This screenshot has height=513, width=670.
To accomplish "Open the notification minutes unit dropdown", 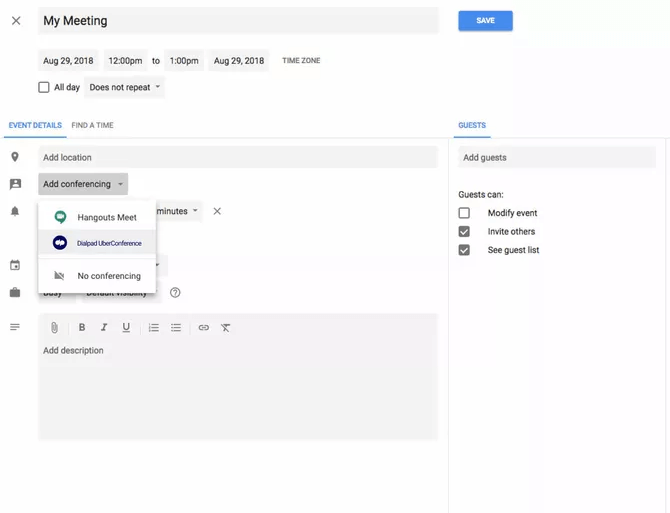I will click(177, 211).
